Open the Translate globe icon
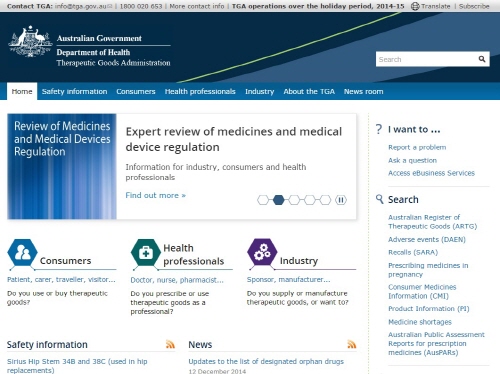This screenshot has width=500, height=374. (415, 6)
